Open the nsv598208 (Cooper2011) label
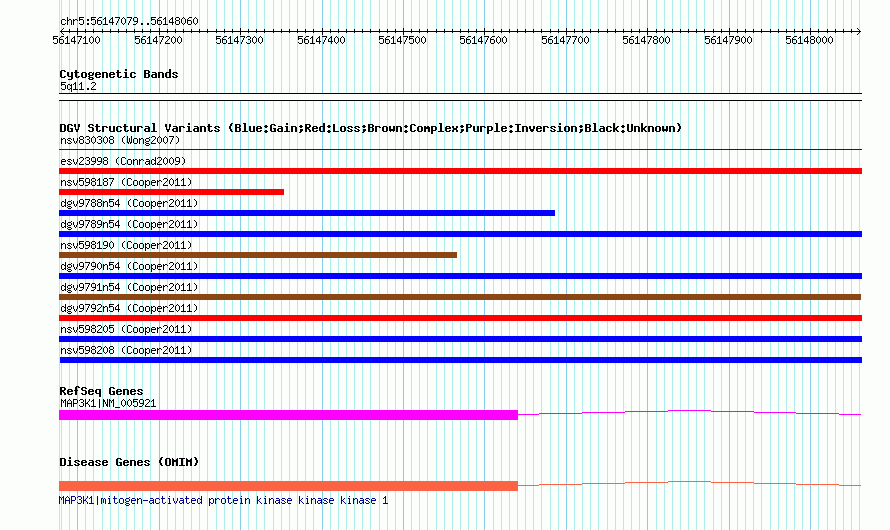 pos(126,350)
